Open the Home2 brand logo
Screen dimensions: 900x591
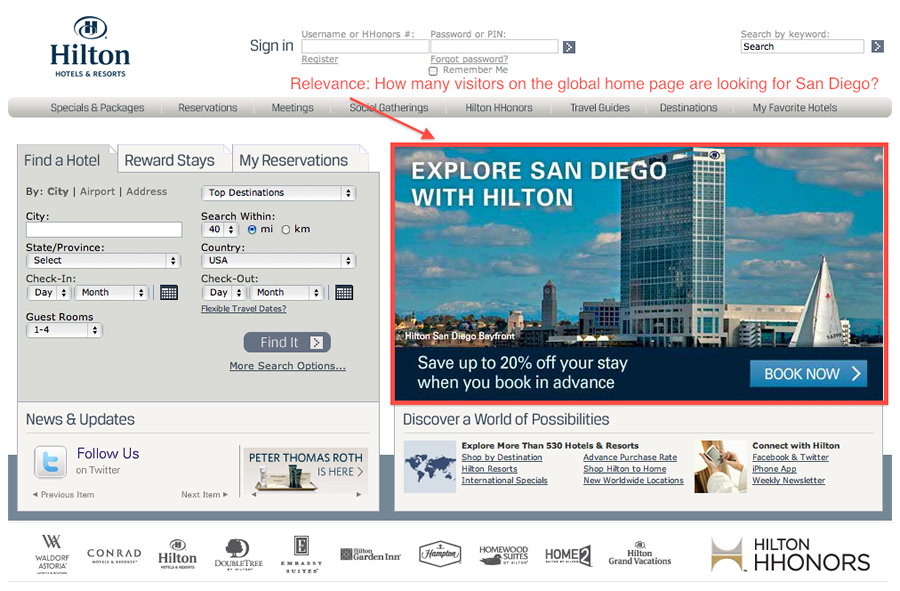568,555
